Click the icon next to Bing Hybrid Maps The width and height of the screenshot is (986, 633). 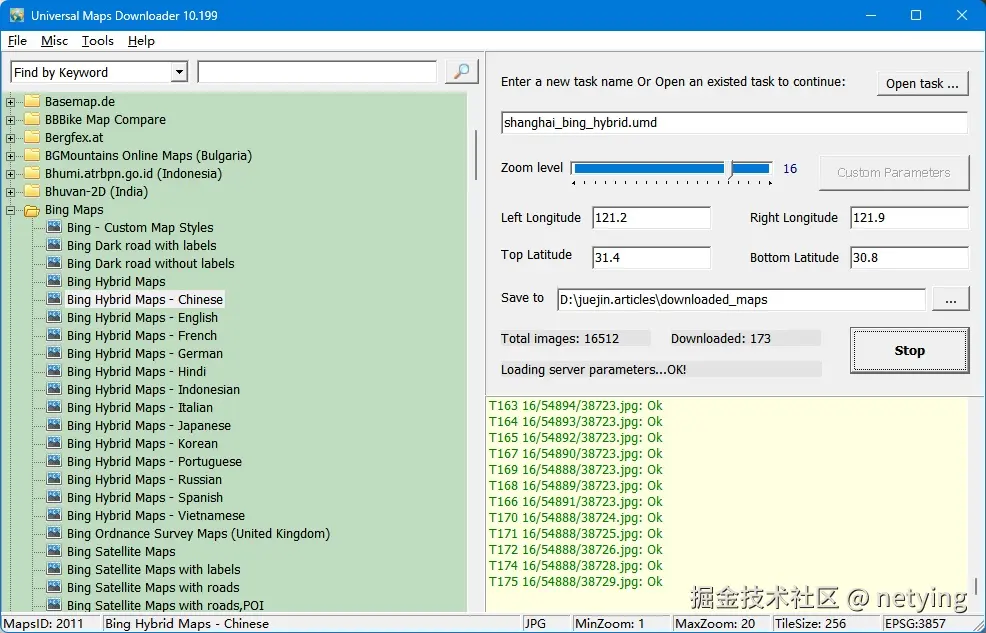(x=54, y=281)
